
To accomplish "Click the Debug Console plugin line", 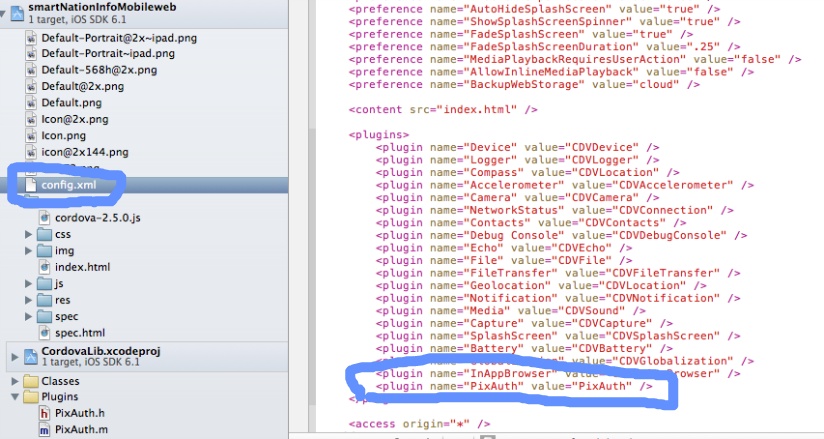I will point(561,236).
